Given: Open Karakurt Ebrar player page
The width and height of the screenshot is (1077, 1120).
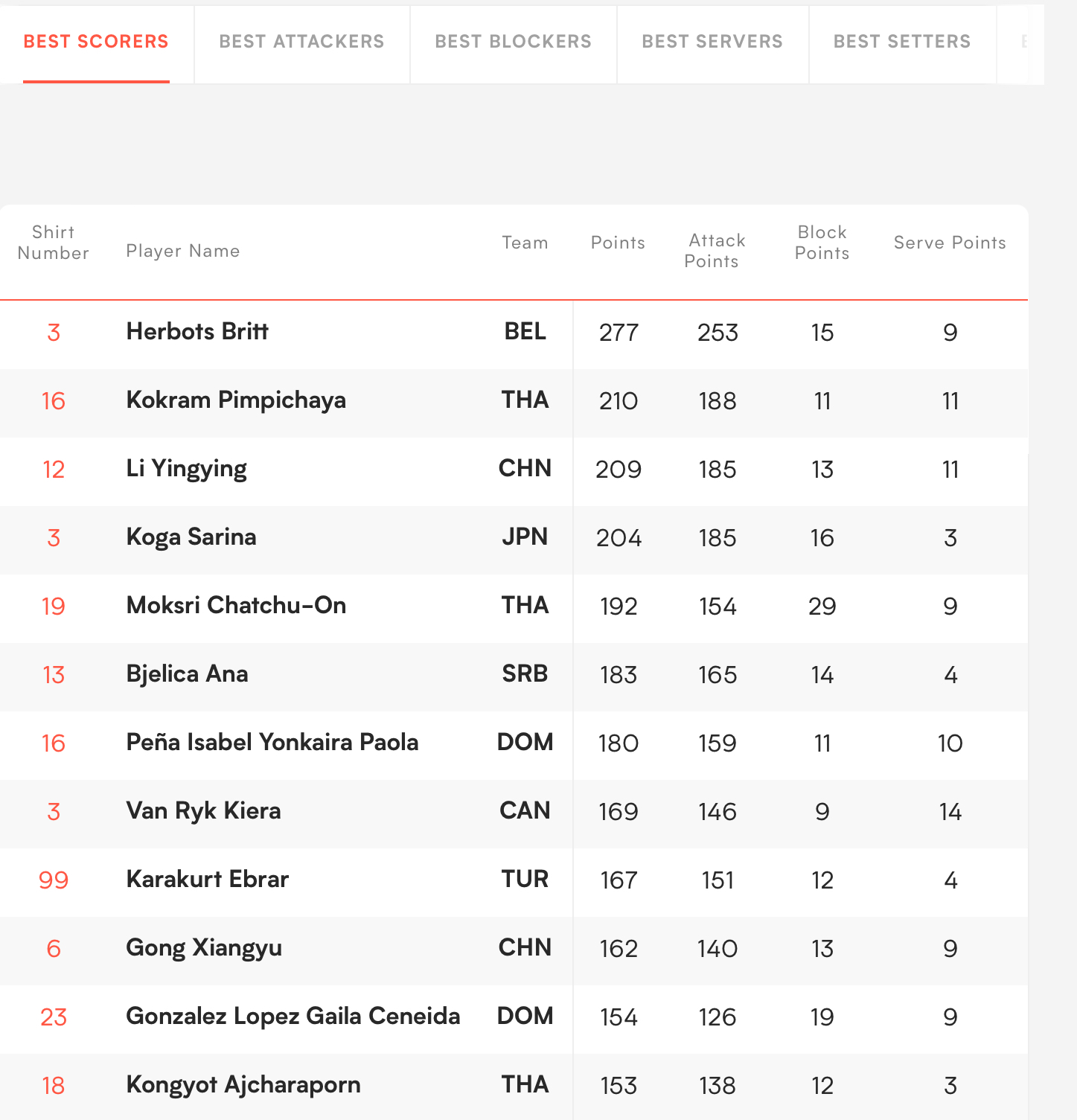Looking at the screenshot, I should [208, 879].
